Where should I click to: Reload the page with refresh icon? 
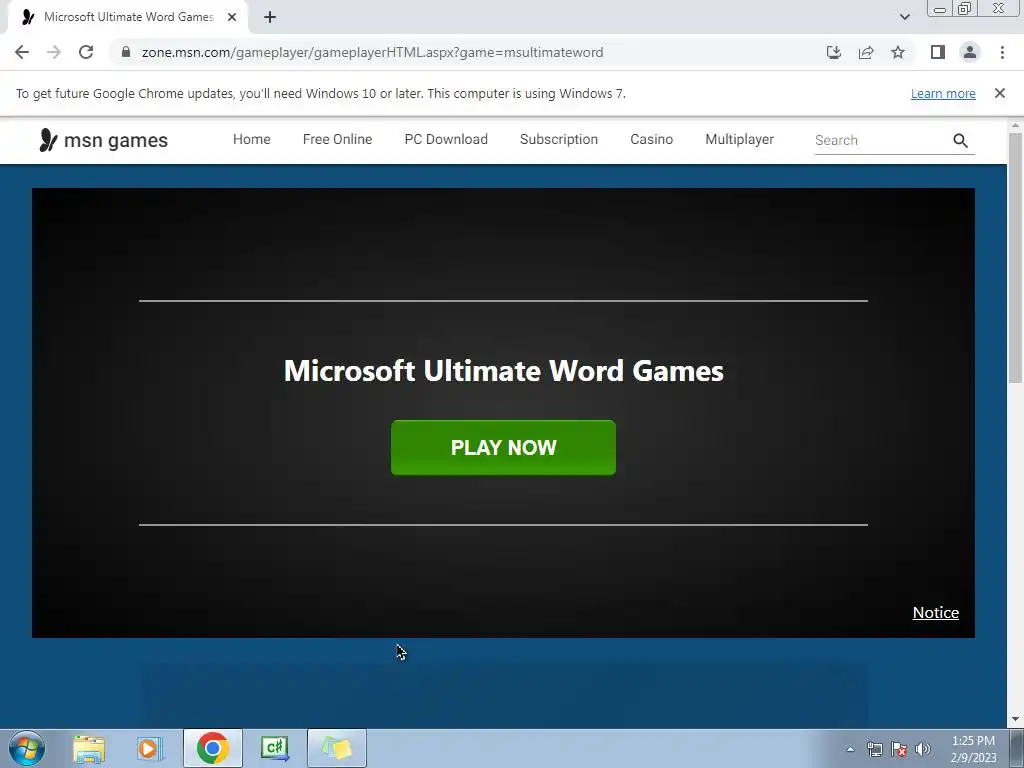(x=86, y=52)
